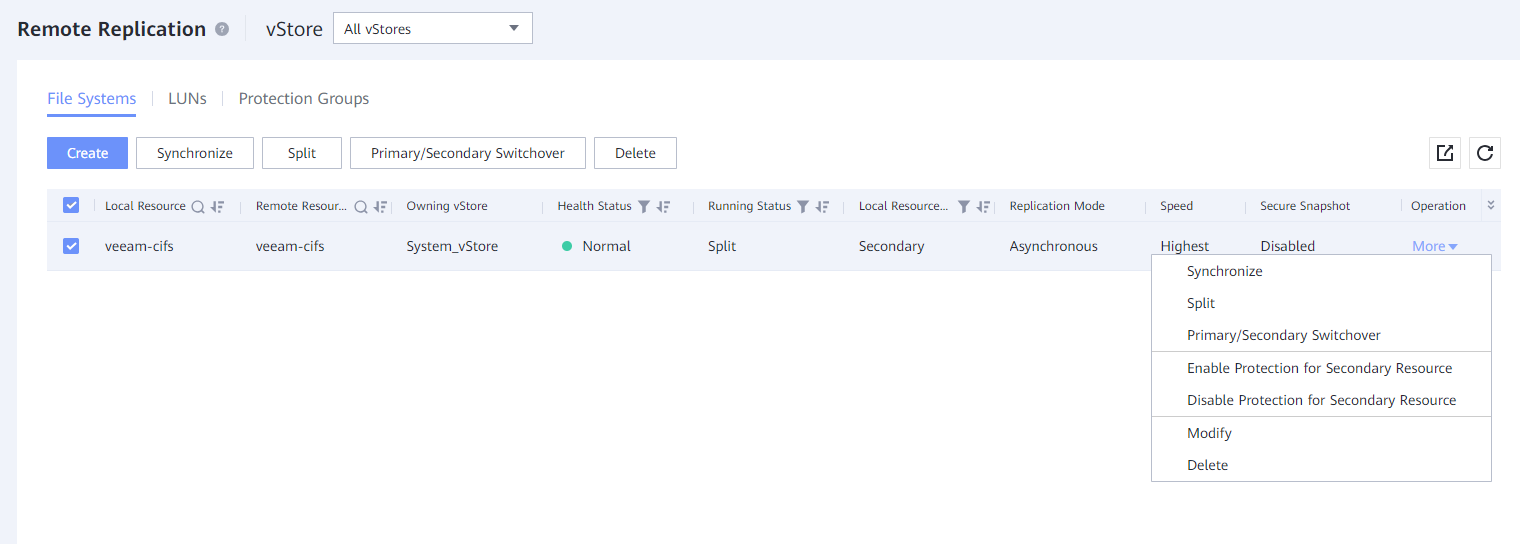Screen dimensions: 1520x544
Task: Choose Enable Protection for Secondary Resource
Action: click(x=1319, y=368)
